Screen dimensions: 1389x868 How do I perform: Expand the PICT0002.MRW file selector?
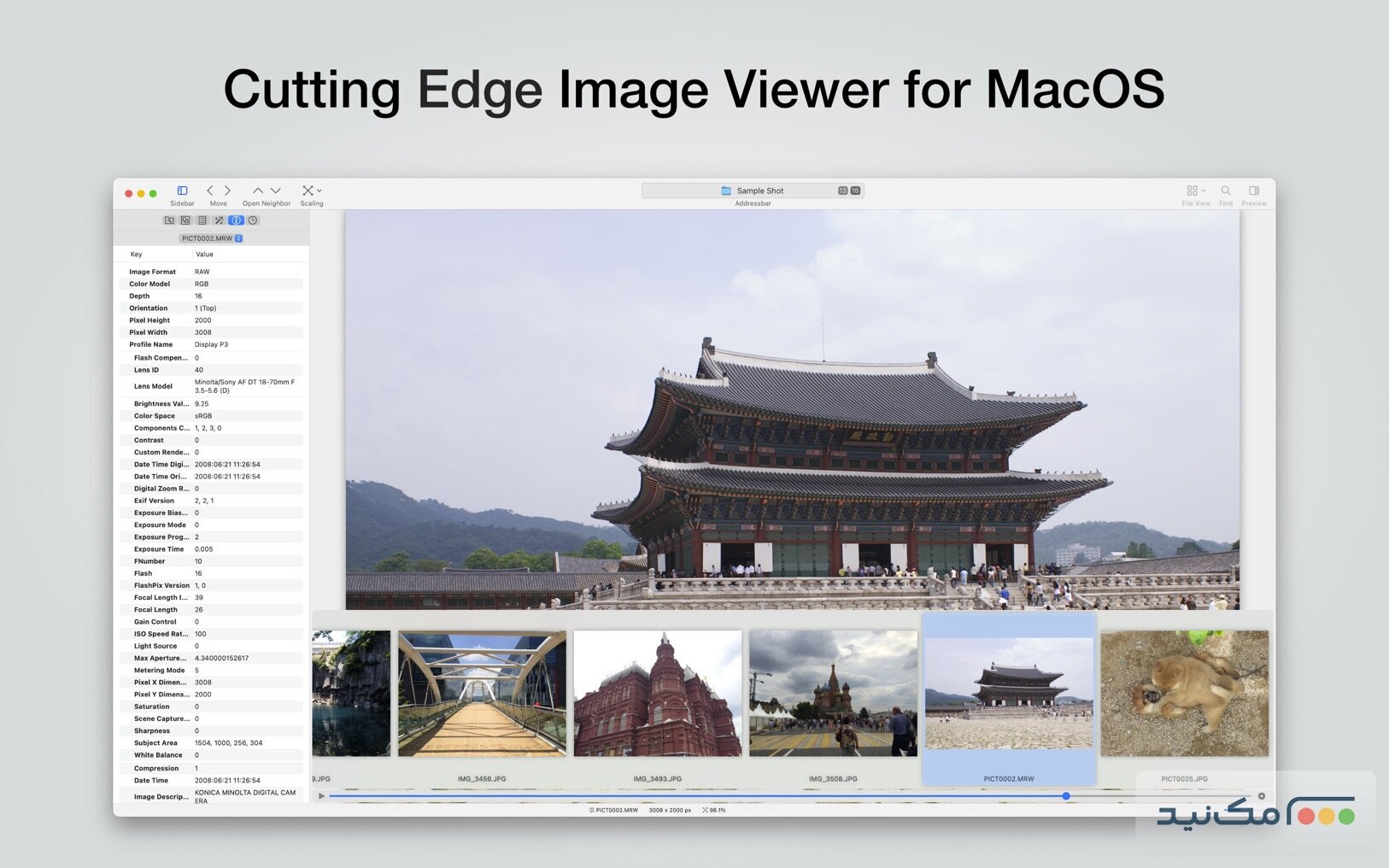tap(208, 238)
